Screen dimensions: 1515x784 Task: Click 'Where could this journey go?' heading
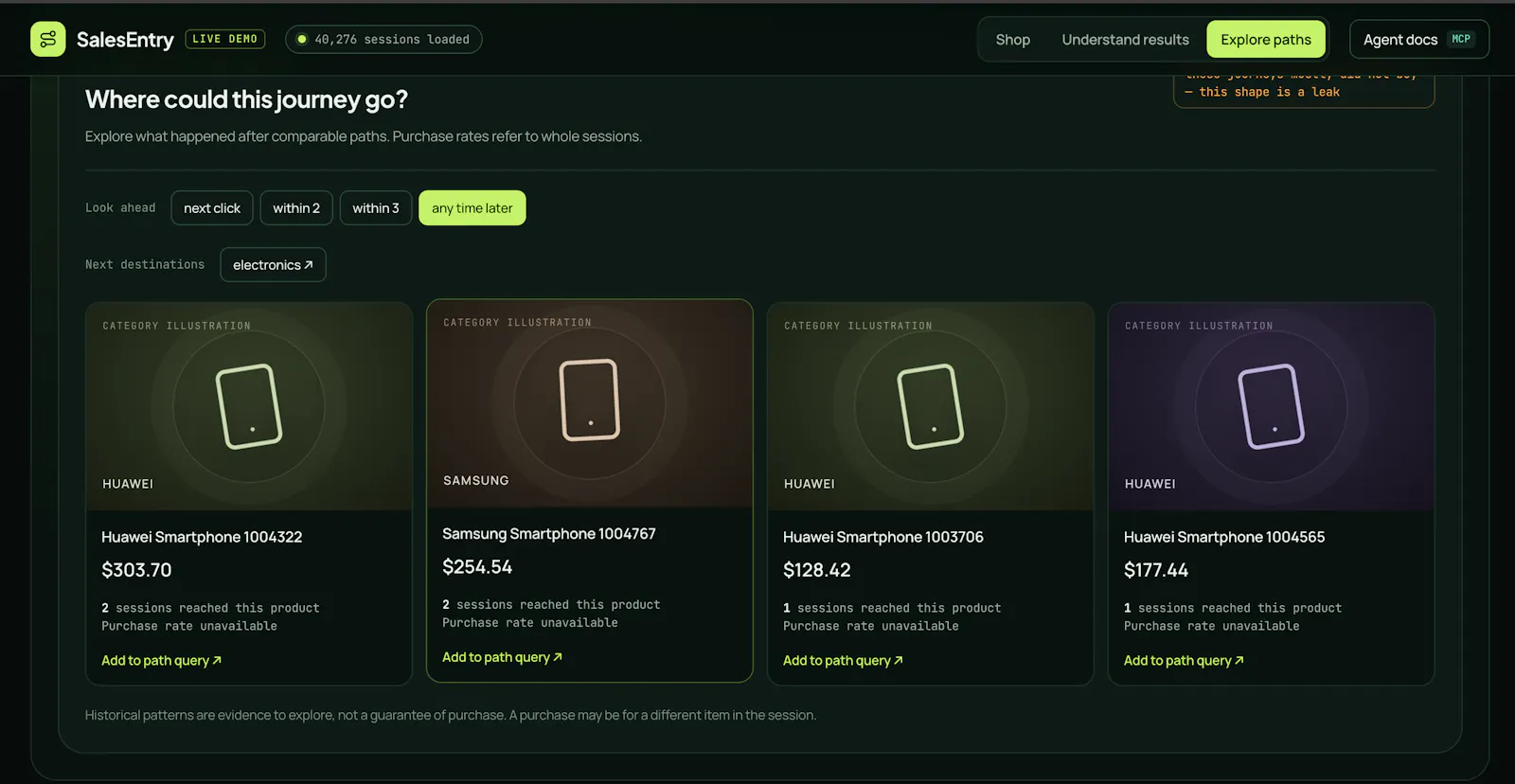246,99
